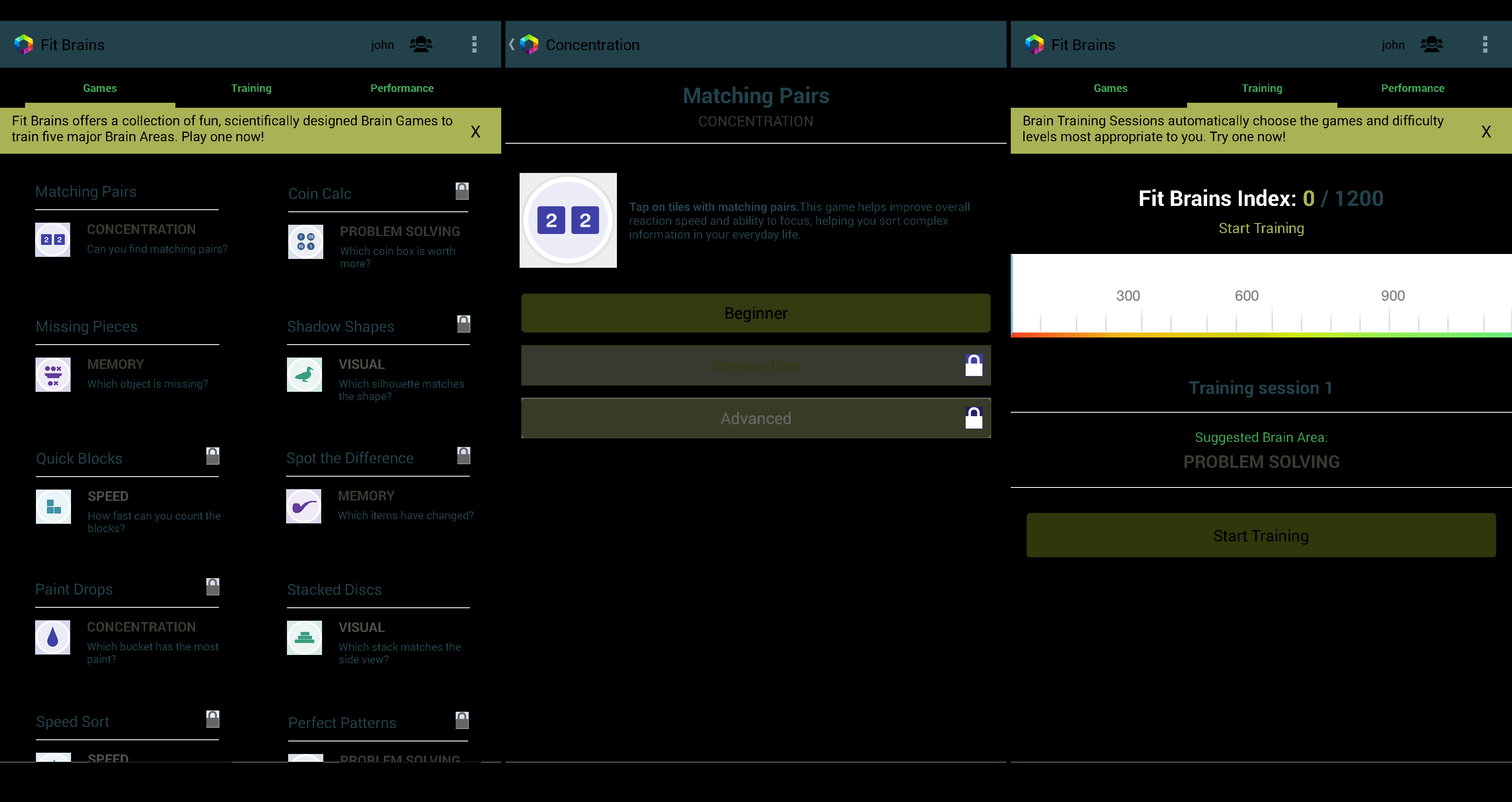This screenshot has width=1512, height=802.
Task: Open Spot the Difference pipe icon
Action: coord(304,506)
